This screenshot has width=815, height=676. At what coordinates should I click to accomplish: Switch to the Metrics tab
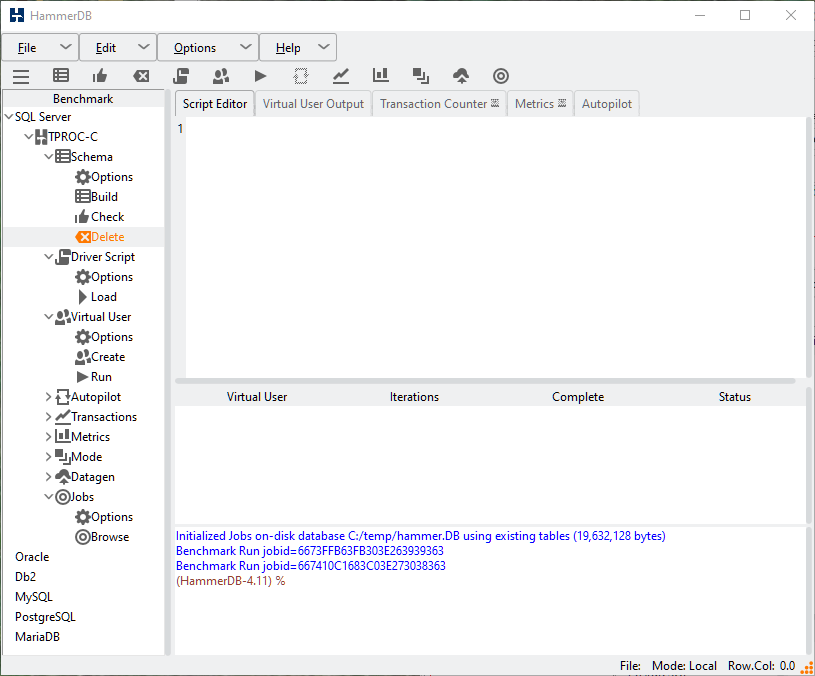coord(540,103)
